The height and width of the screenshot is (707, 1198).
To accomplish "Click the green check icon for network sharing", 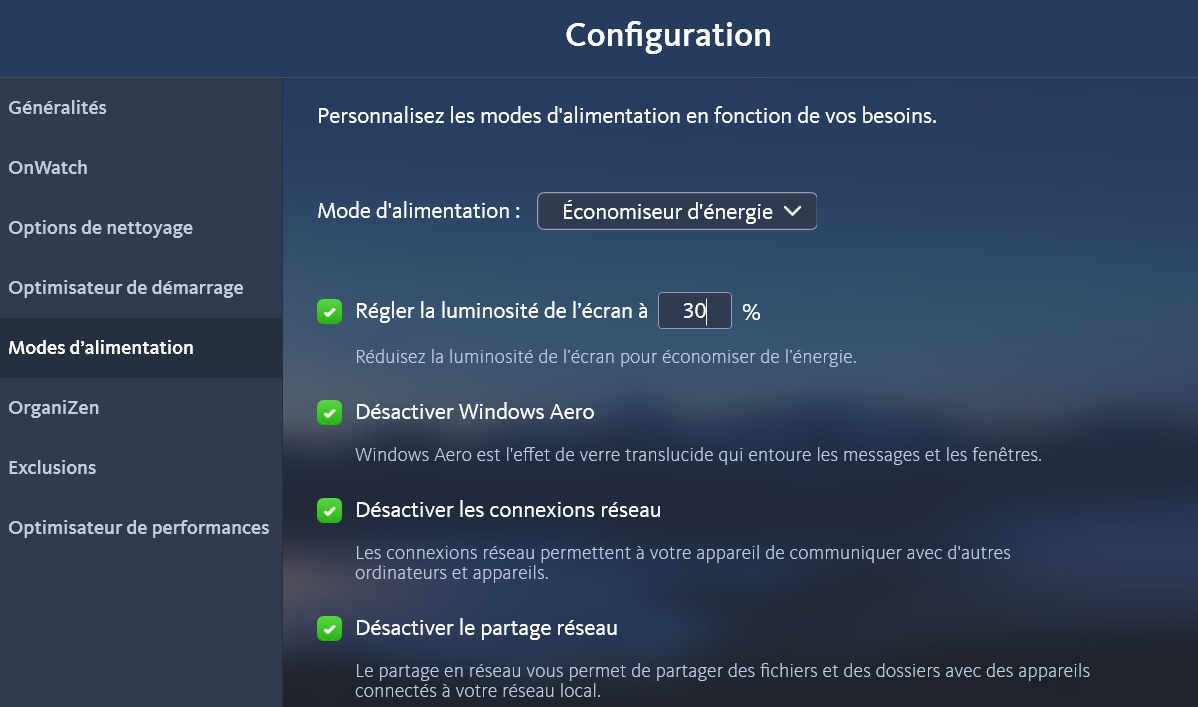I will click(x=329, y=628).
